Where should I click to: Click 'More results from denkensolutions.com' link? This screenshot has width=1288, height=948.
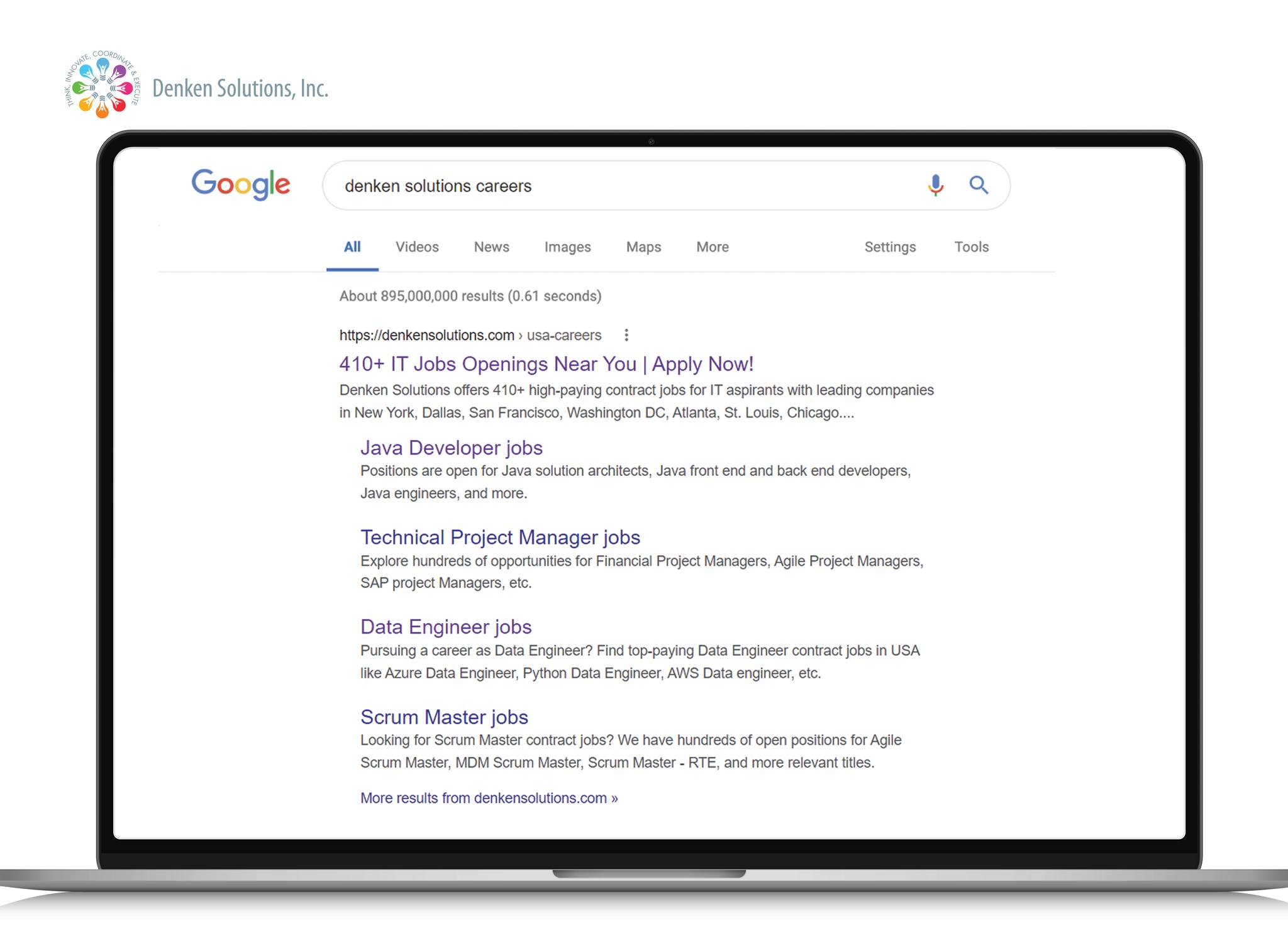(x=489, y=798)
